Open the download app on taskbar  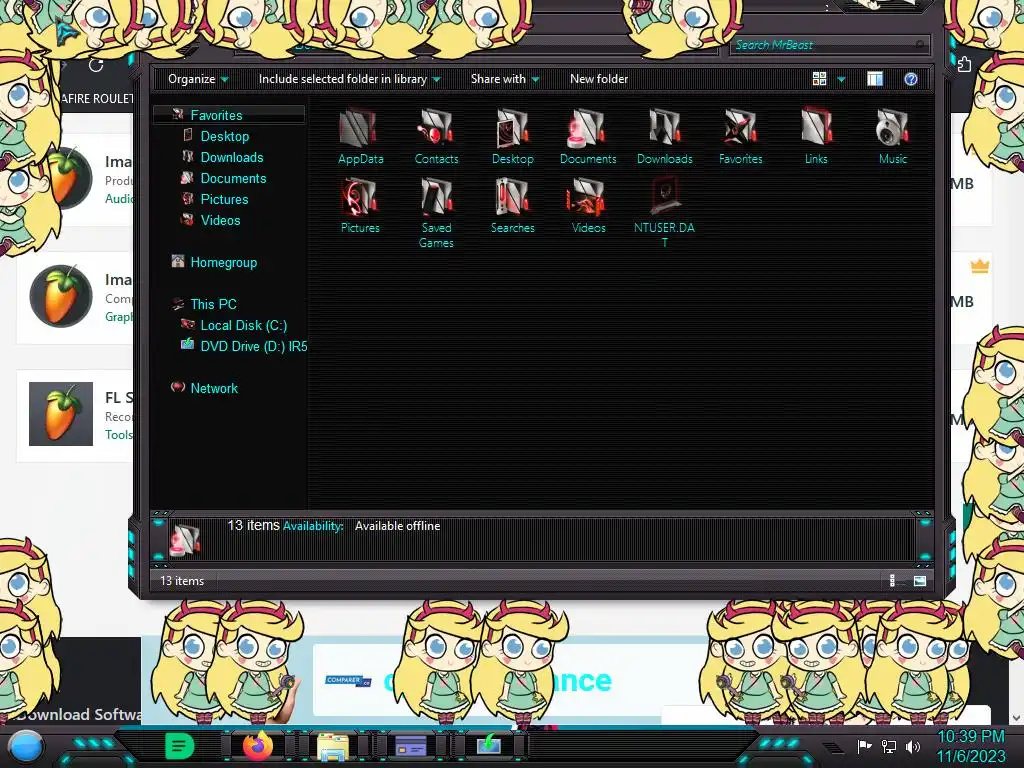click(488, 744)
